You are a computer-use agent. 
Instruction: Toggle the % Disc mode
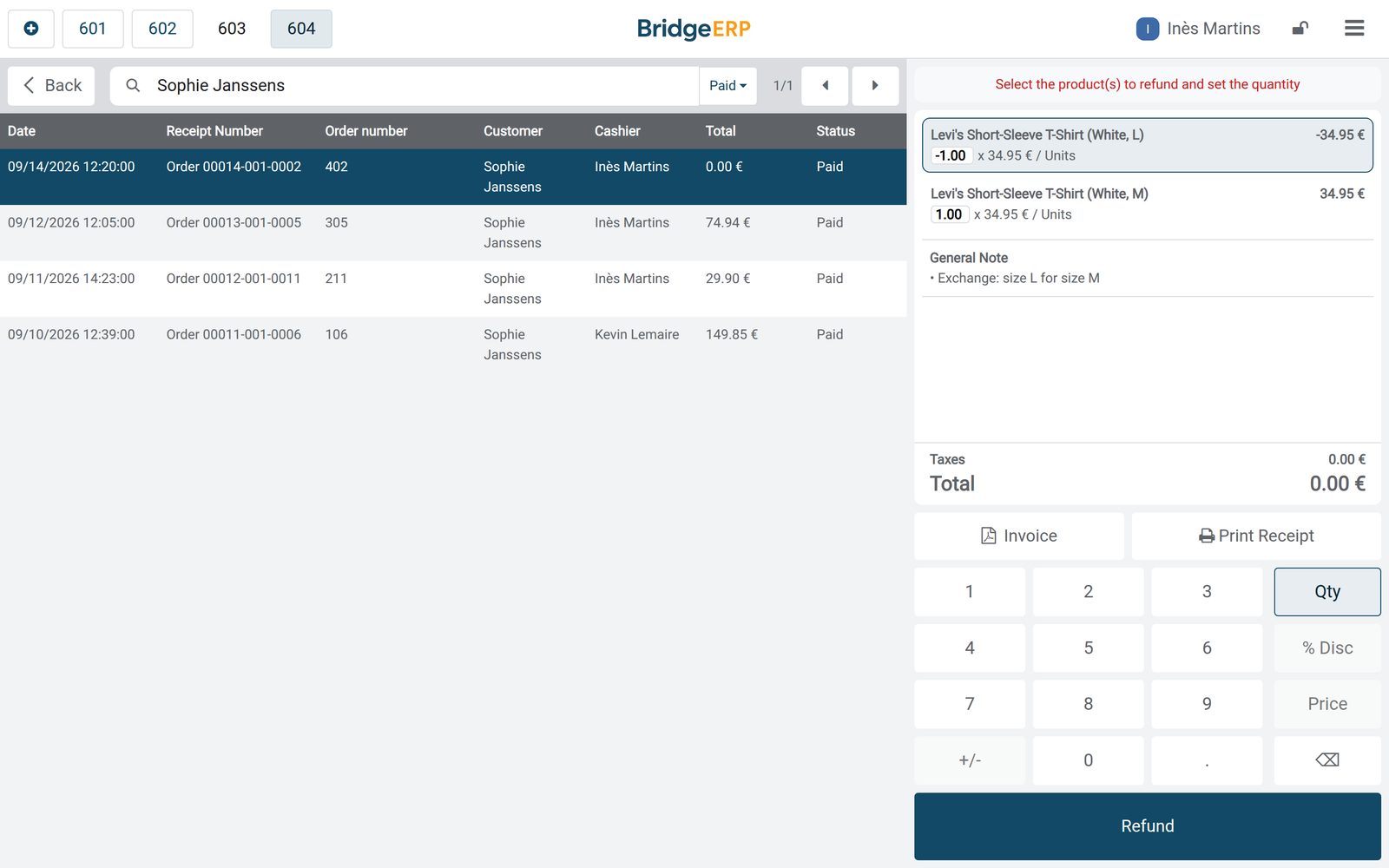[1327, 648]
